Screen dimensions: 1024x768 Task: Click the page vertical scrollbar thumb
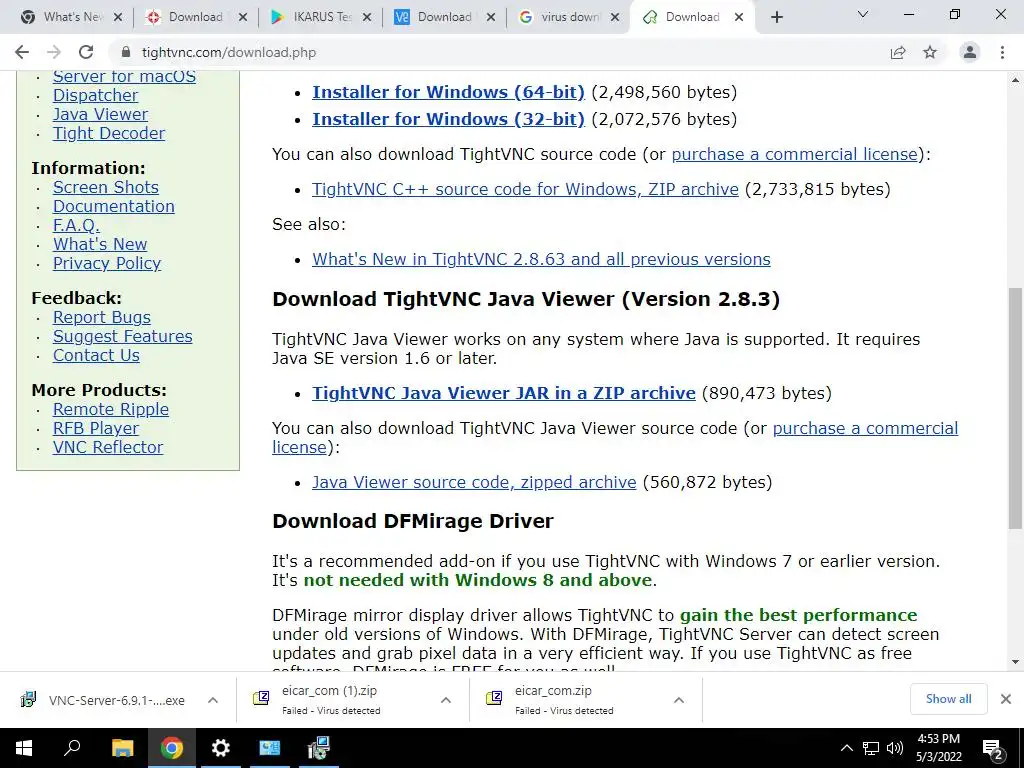(1015, 408)
